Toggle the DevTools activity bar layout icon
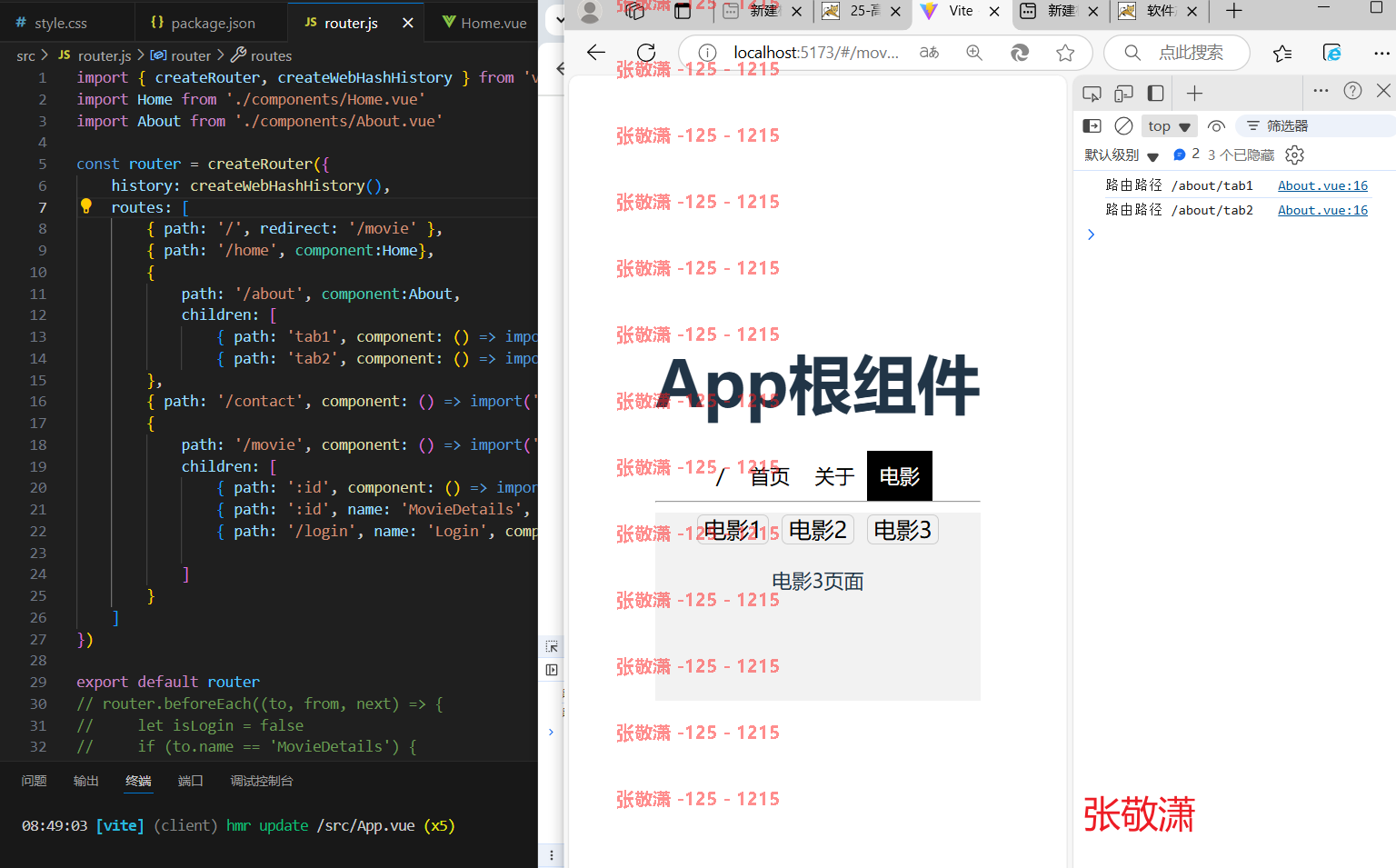Image resolution: width=1396 pixels, height=868 pixels. pos(1156,93)
